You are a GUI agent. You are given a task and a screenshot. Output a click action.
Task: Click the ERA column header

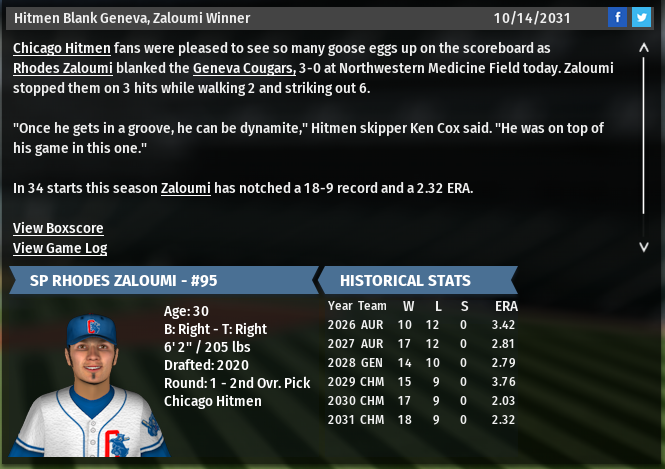[x=506, y=306]
